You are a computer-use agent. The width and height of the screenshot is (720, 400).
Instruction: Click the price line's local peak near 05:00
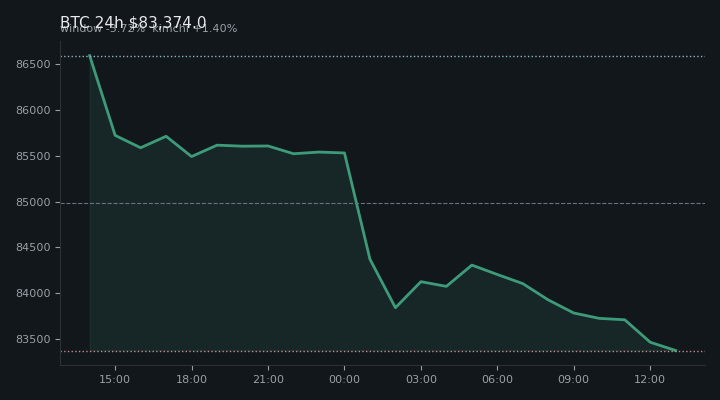tap(472, 265)
